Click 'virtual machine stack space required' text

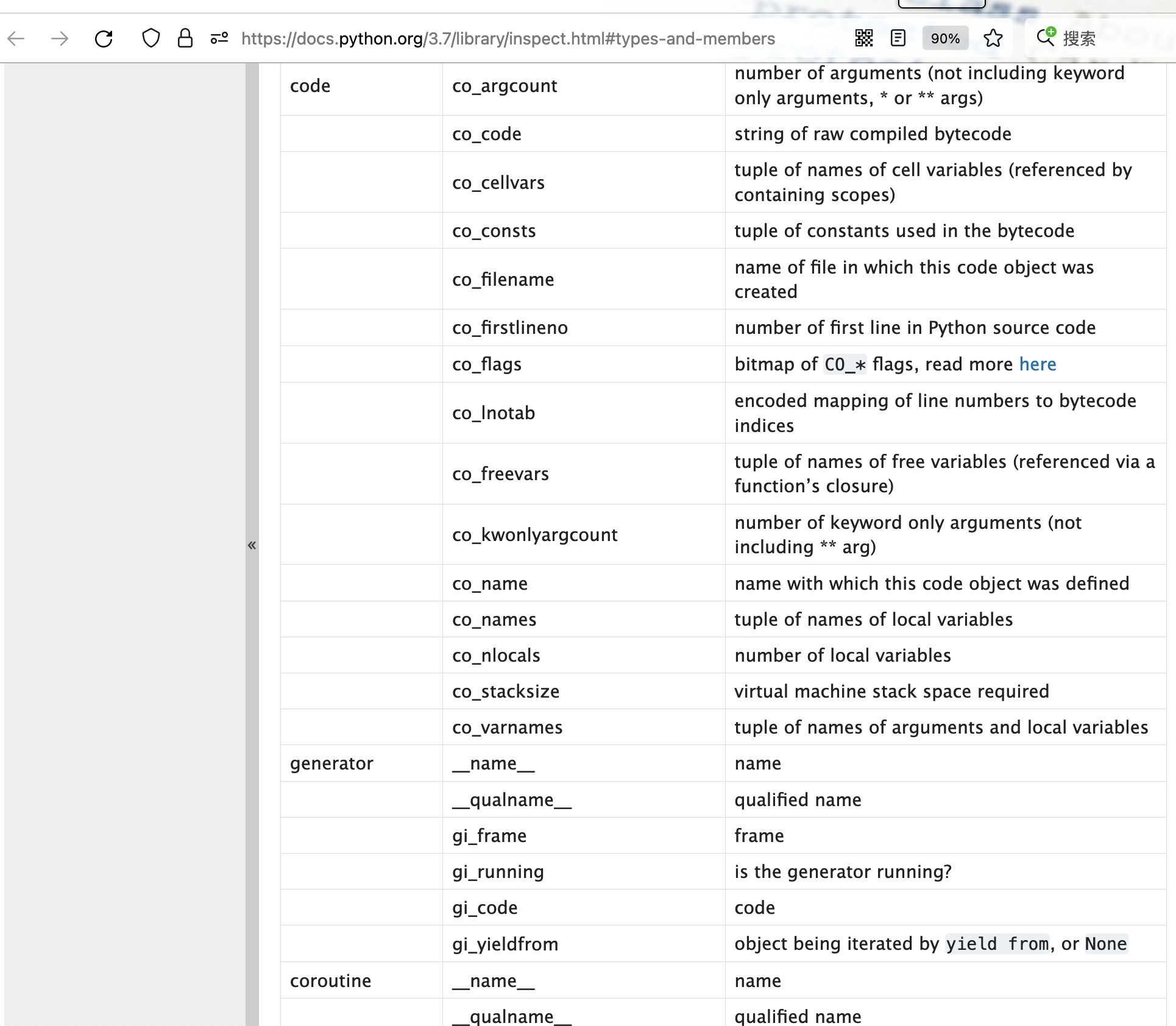click(x=892, y=692)
